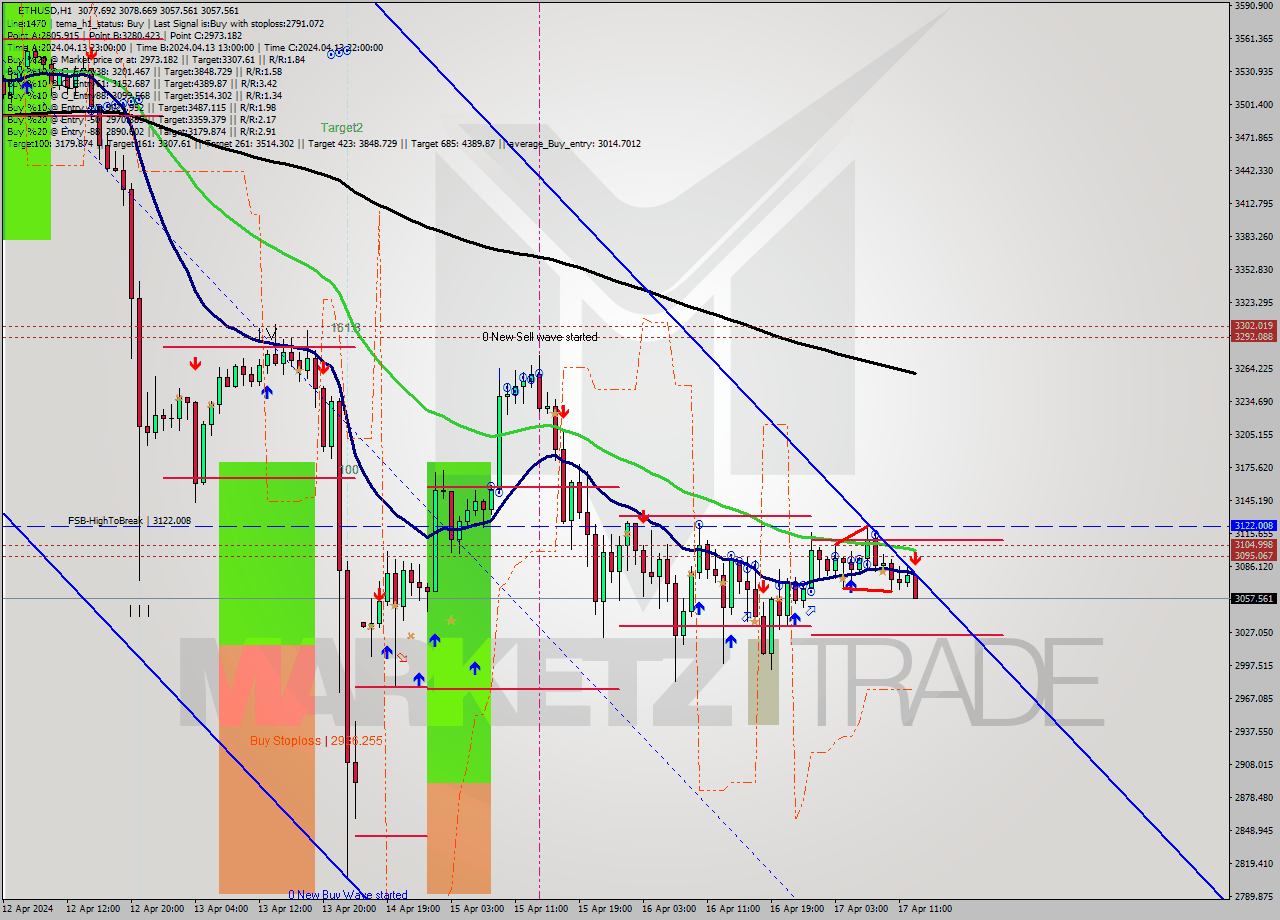Image resolution: width=1280 pixels, height=920 pixels.
Task: Click the 2848.945 price axis label
Action: (x=1254, y=831)
